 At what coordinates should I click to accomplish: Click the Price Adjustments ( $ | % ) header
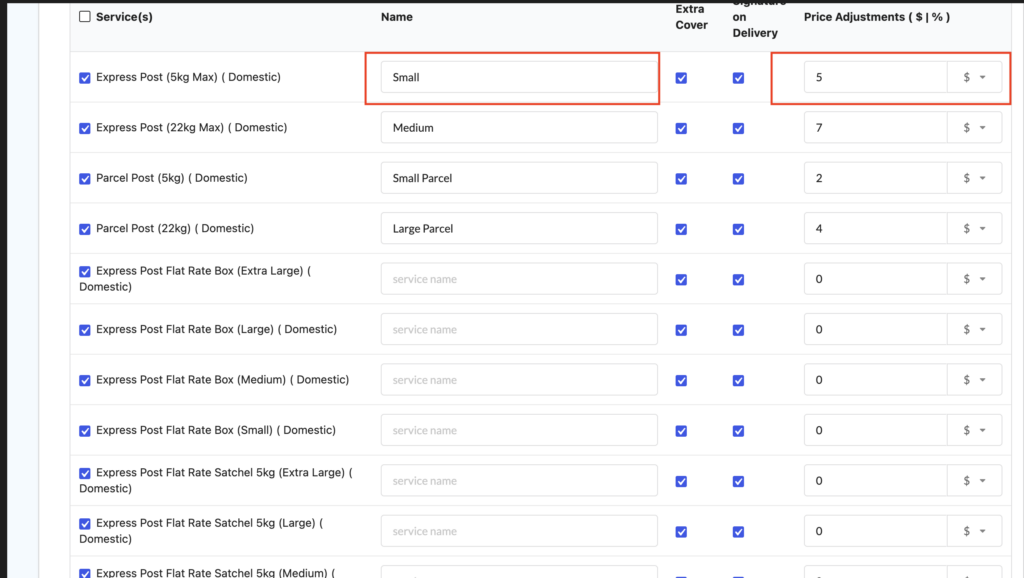pyautogui.click(x=876, y=17)
